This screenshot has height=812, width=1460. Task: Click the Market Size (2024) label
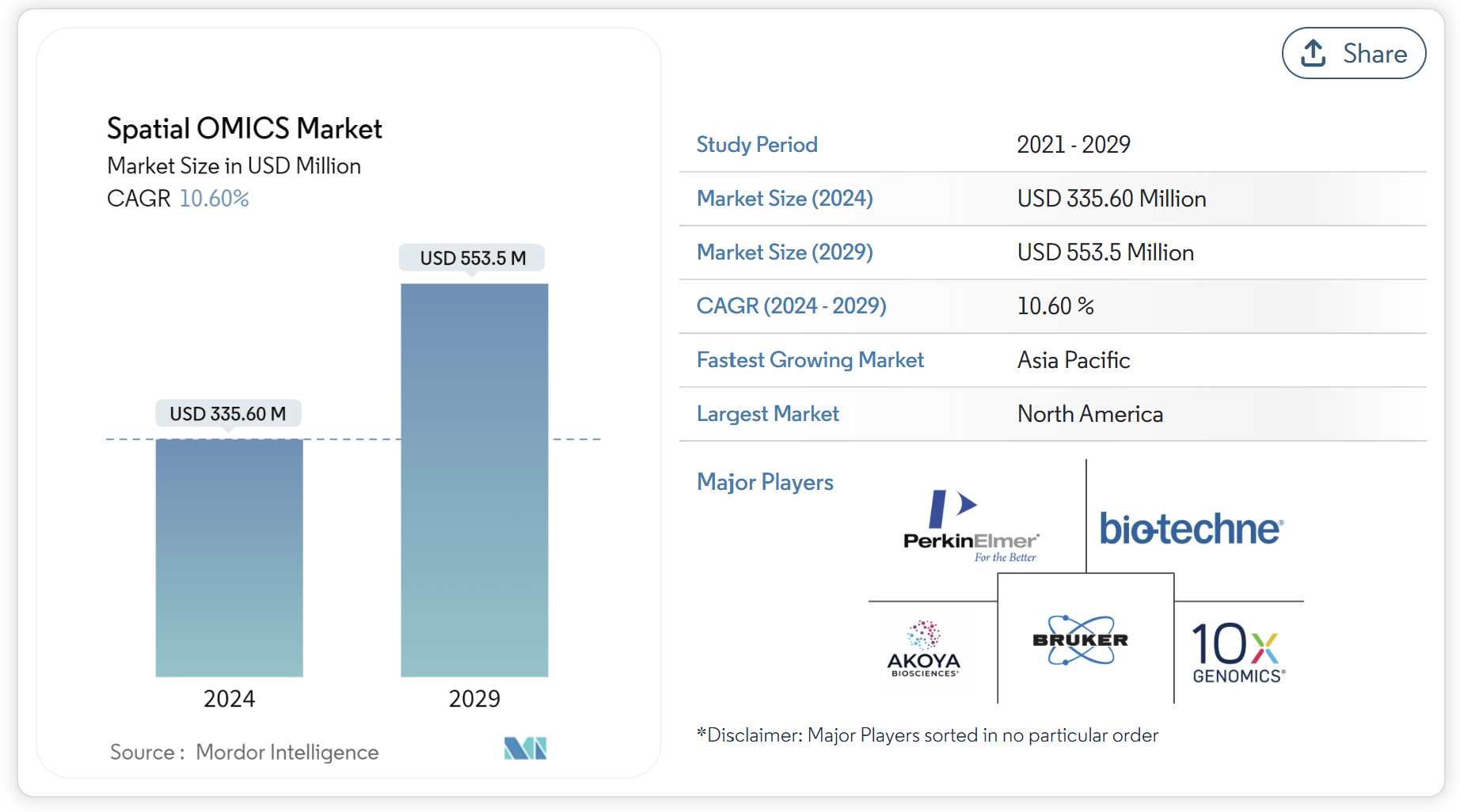(785, 199)
